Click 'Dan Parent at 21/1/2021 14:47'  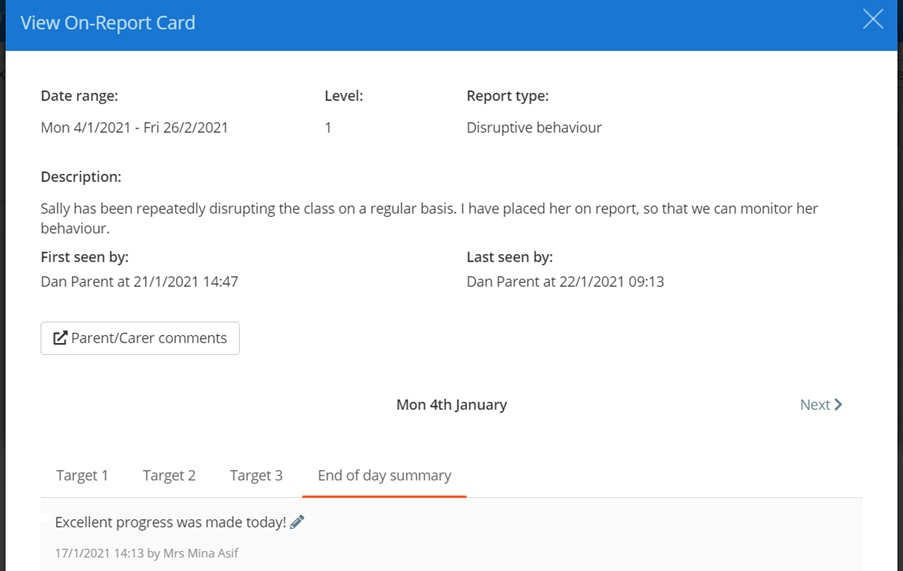click(139, 281)
